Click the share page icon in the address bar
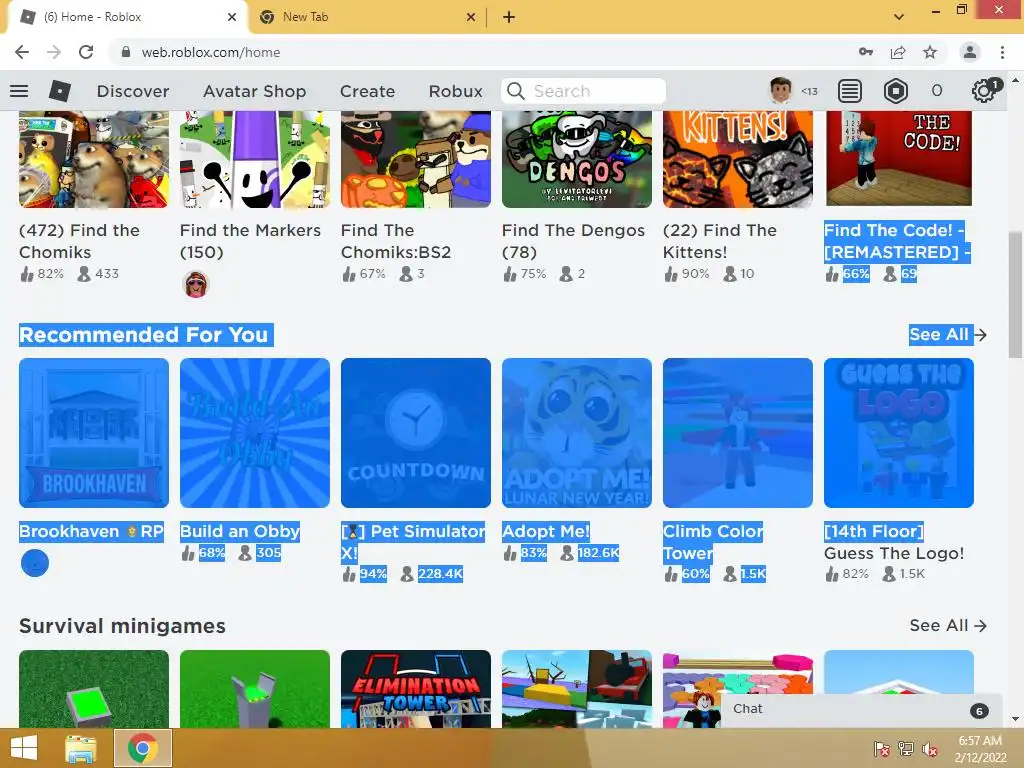 (898, 52)
